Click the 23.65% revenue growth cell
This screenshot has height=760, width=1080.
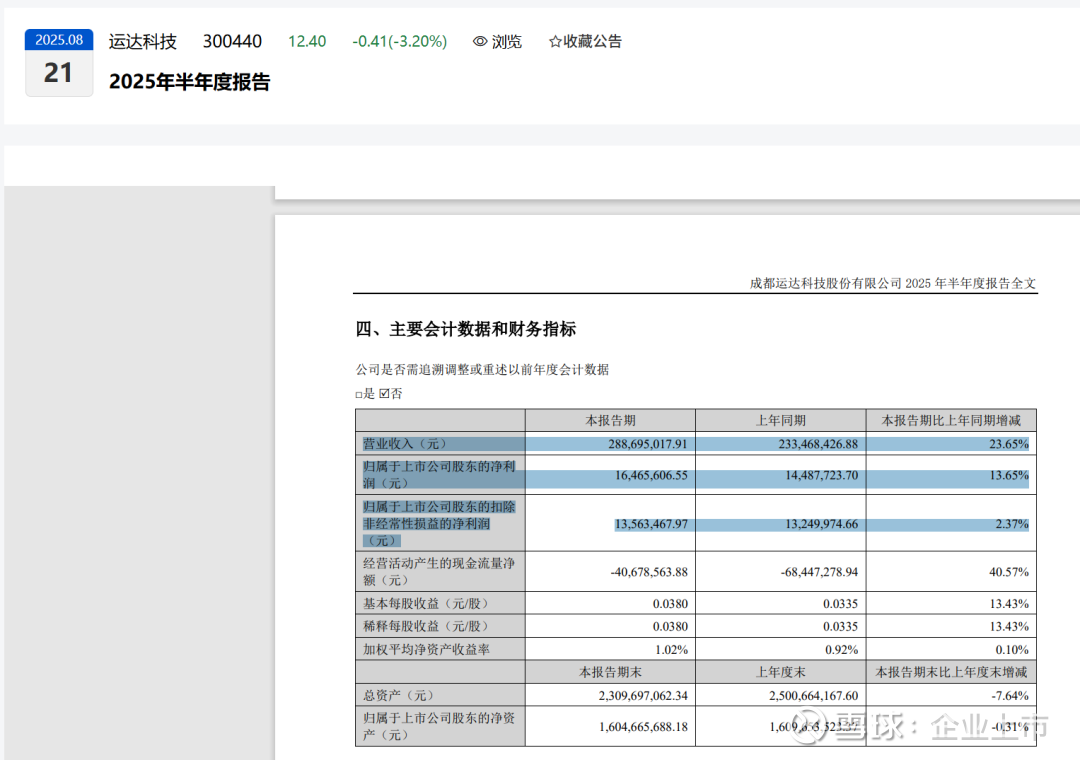coord(1007,444)
